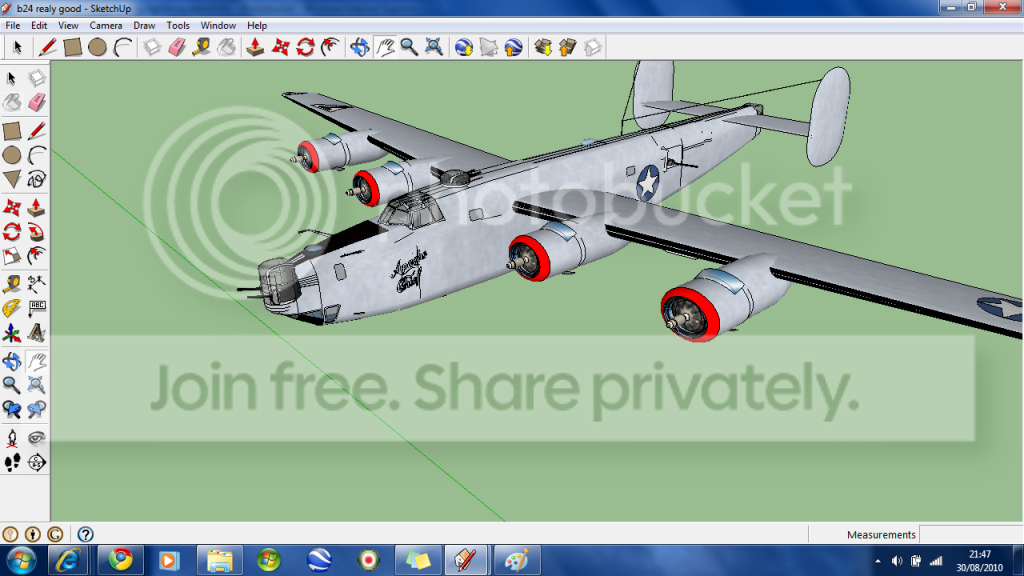Select the Walk footprints tool
The width and height of the screenshot is (1024, 576).
(x=12, y=462)
